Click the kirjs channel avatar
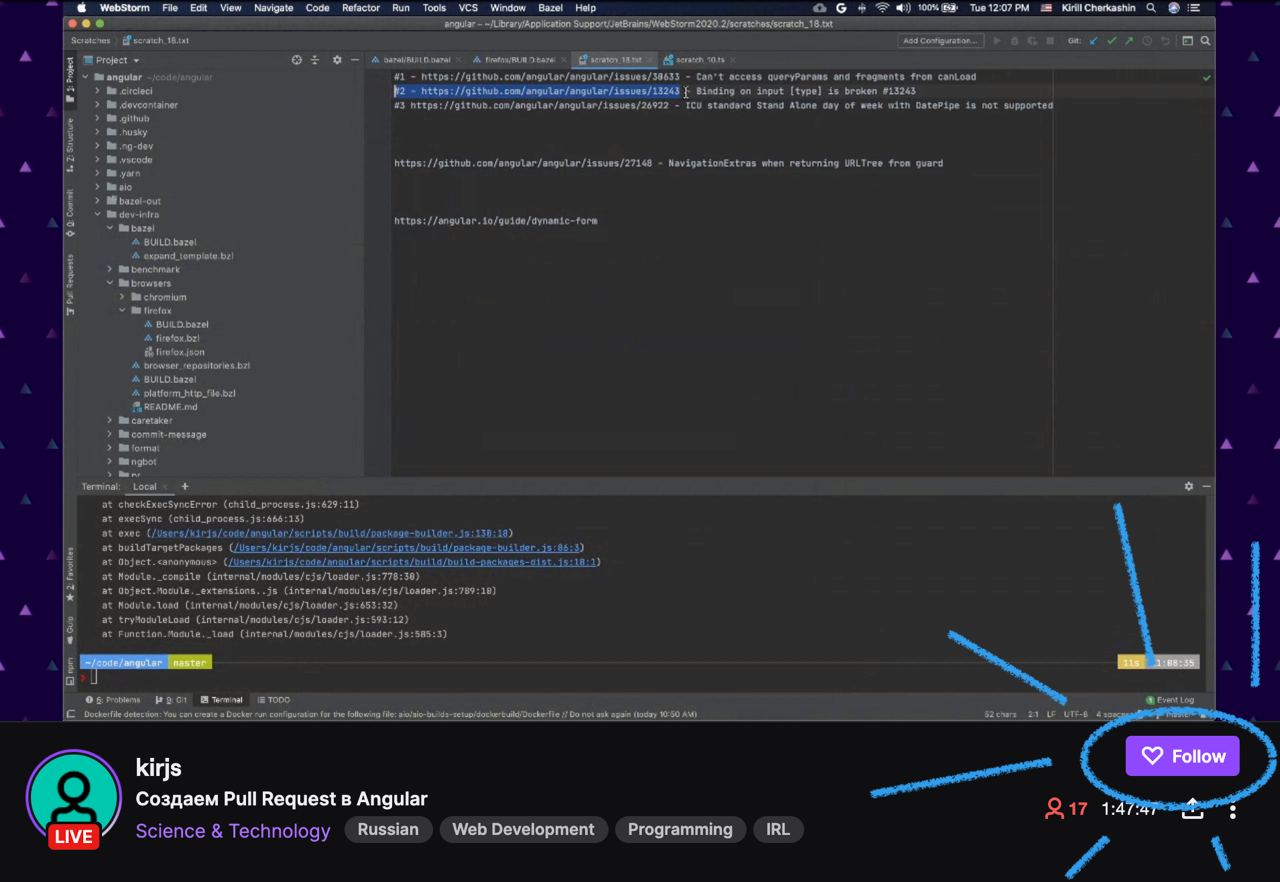The image size is (1280, 882). click(x=75, y=799)
